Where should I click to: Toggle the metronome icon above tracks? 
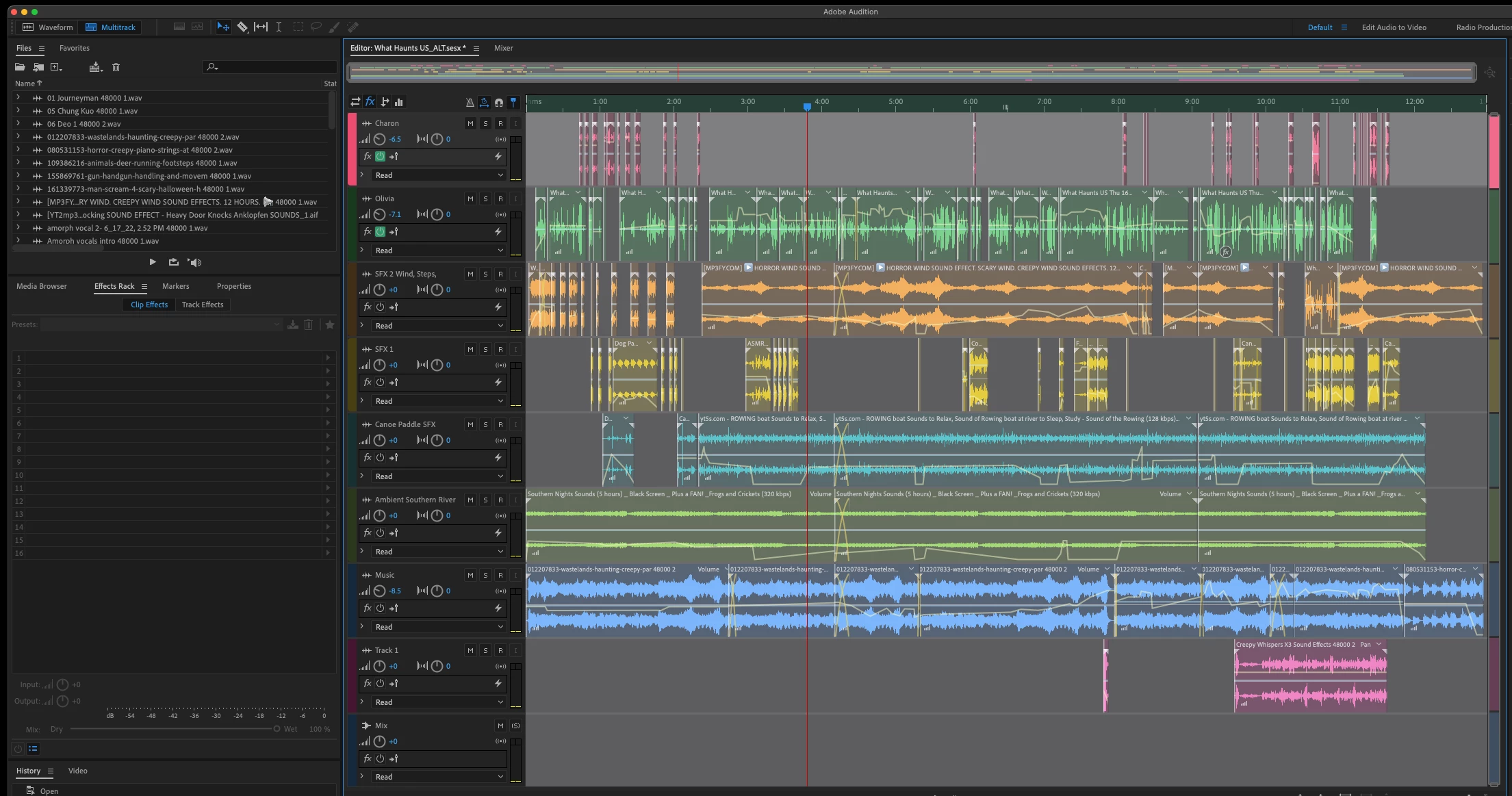[x=470, y=102]
